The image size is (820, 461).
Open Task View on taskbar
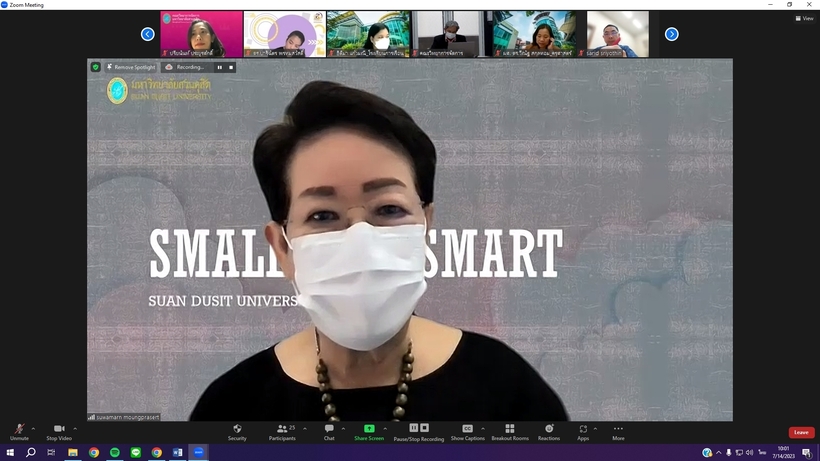tap(51, 452)
